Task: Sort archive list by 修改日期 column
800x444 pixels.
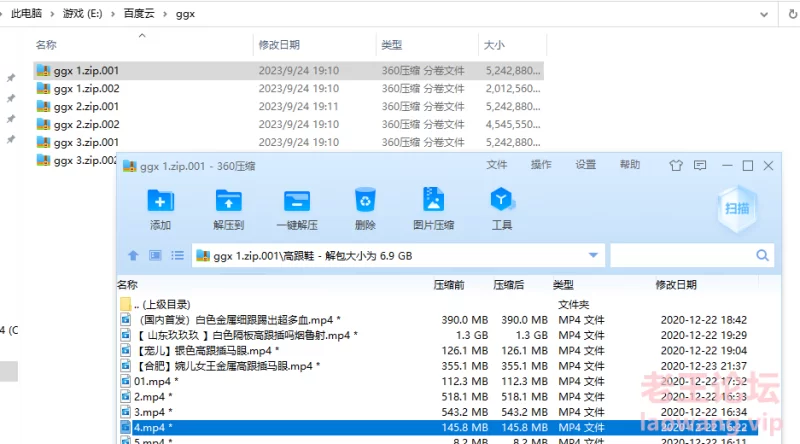Action: coord(676,285)
